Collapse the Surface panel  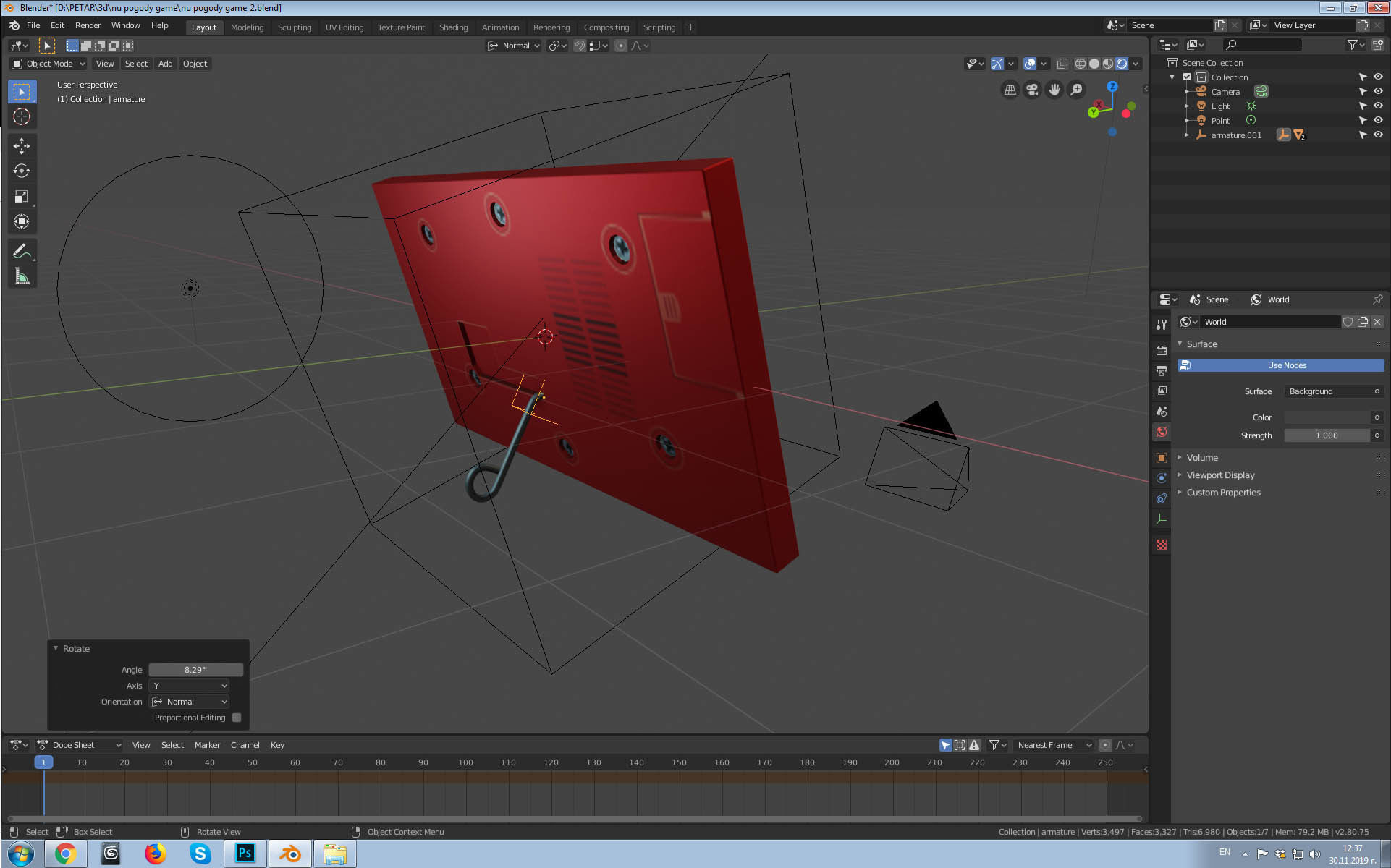(1201, 344)
